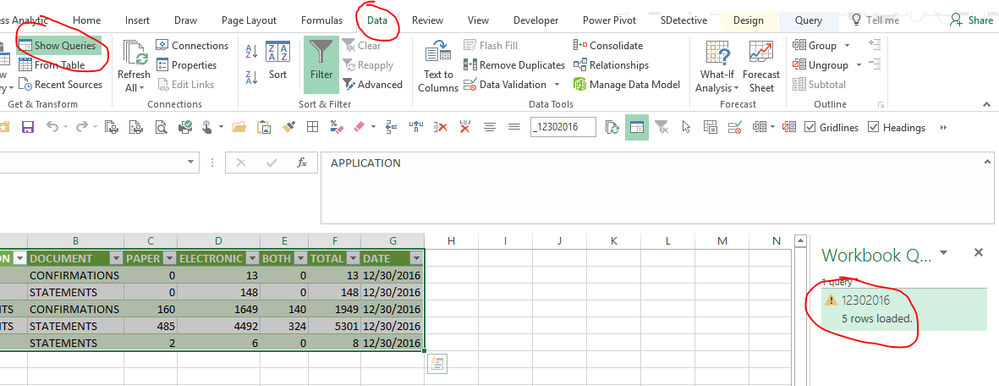
Task: Open connection Properties
Action: 186,65
